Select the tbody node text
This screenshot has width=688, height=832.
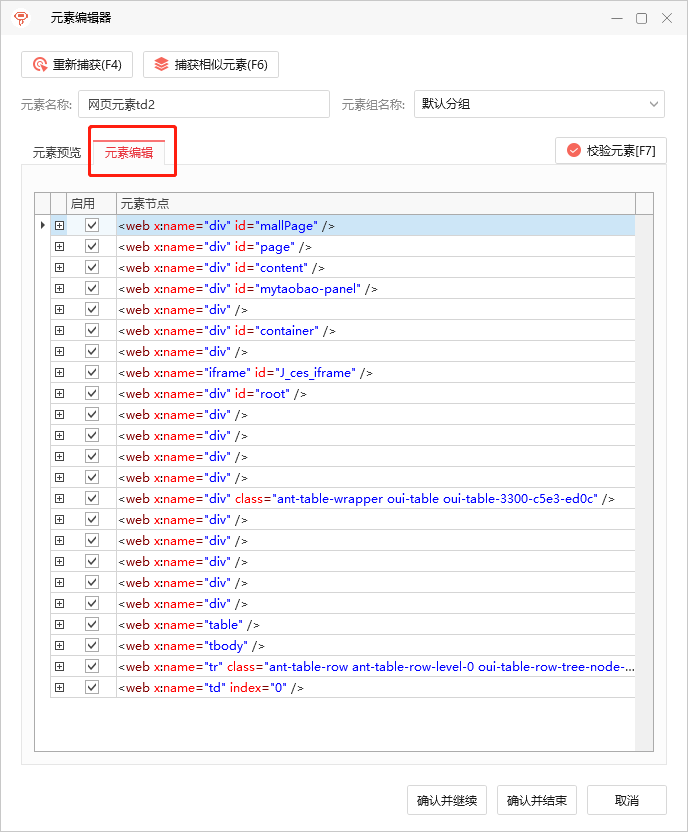click(x=191, y=646)
